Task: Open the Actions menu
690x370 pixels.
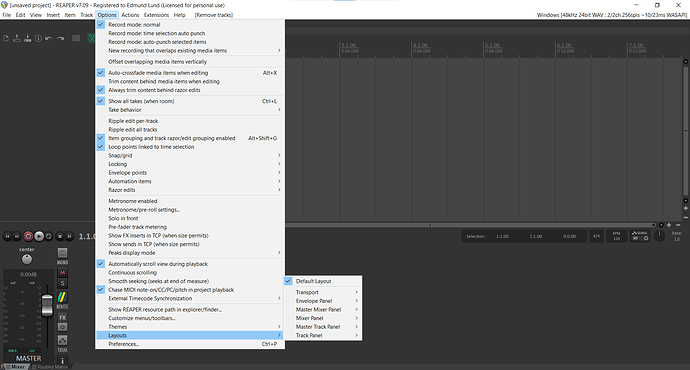Action: point(130,15)
